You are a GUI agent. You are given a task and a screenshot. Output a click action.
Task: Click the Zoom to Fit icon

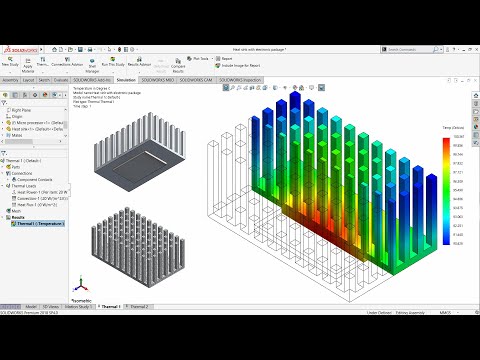tap(226, 88)
